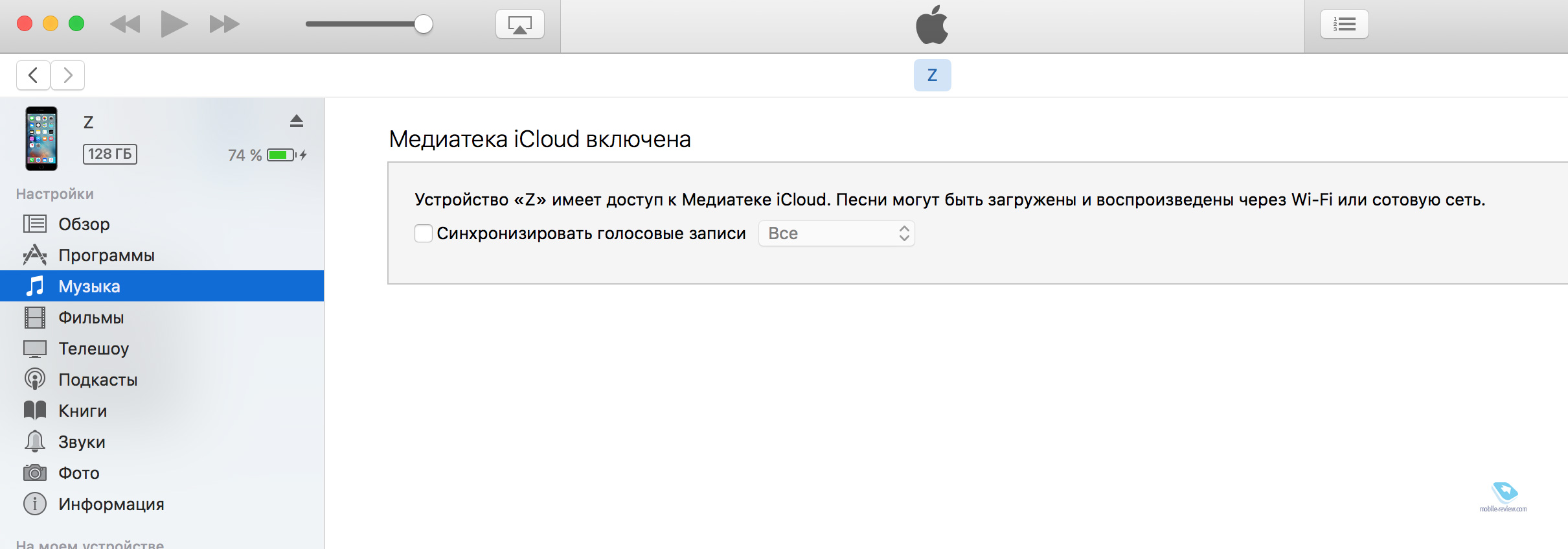The width and height of the screenshot is (1568, 549).
Task: Open the Информация section
Action: coord(162,504)
